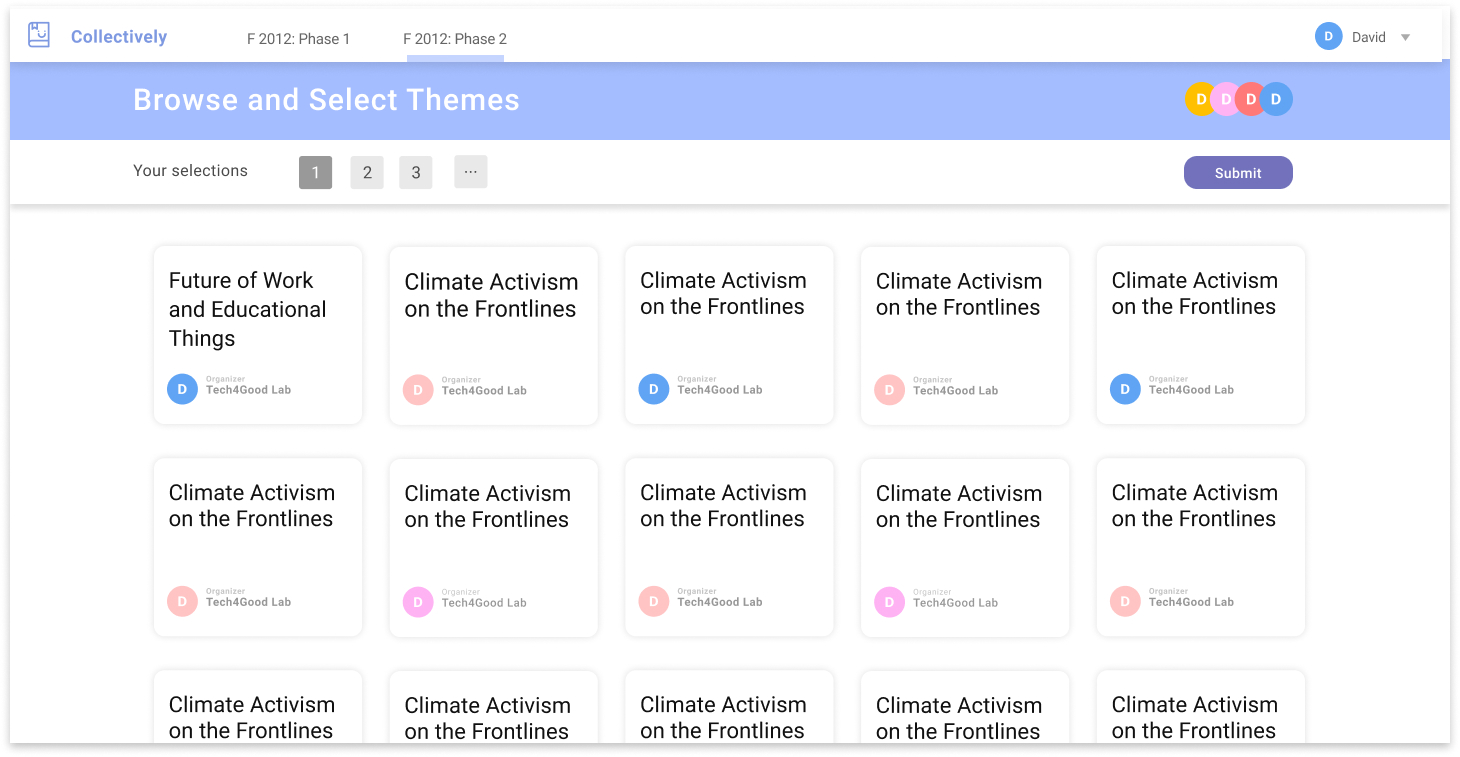This screenshot has height=757, width=1460.
Task: Click the blue collaborator avatar in the banner
Action: 1277,99
